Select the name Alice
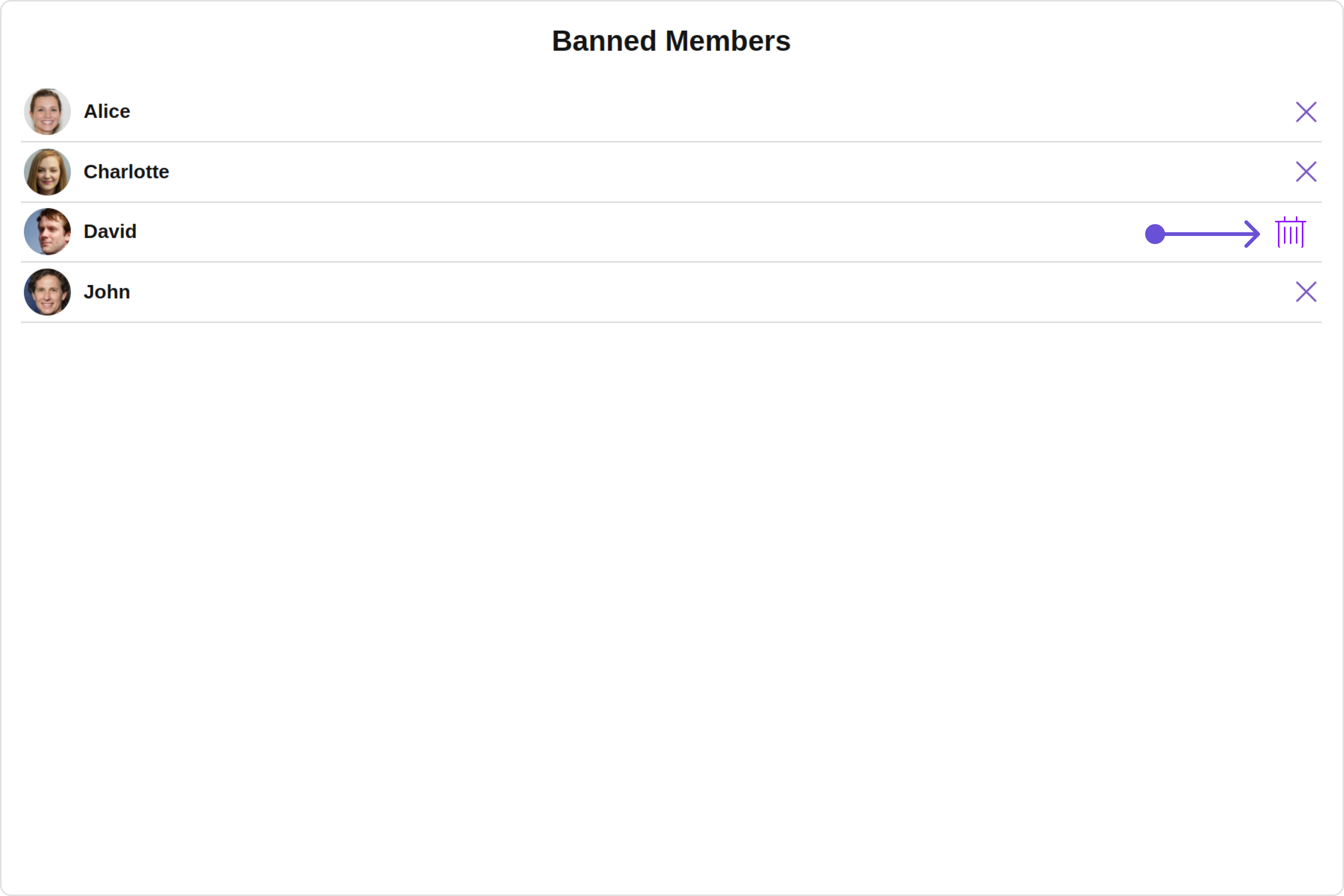The image size is (1344, 896). point(107,111)
